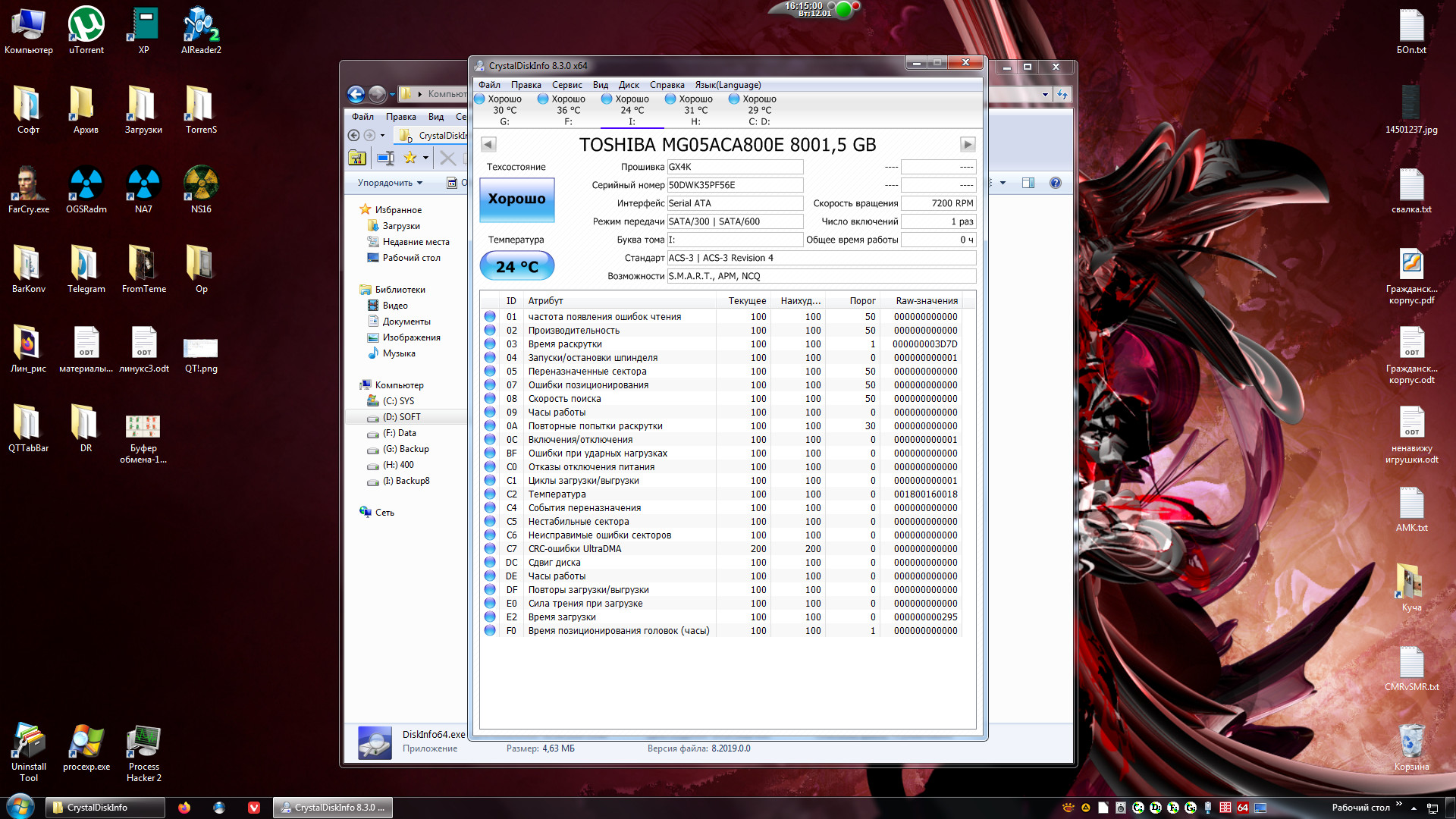Open the Язык(Language) menu
Viewport: 1456px width, 819px height.
[x=728, y=85]
